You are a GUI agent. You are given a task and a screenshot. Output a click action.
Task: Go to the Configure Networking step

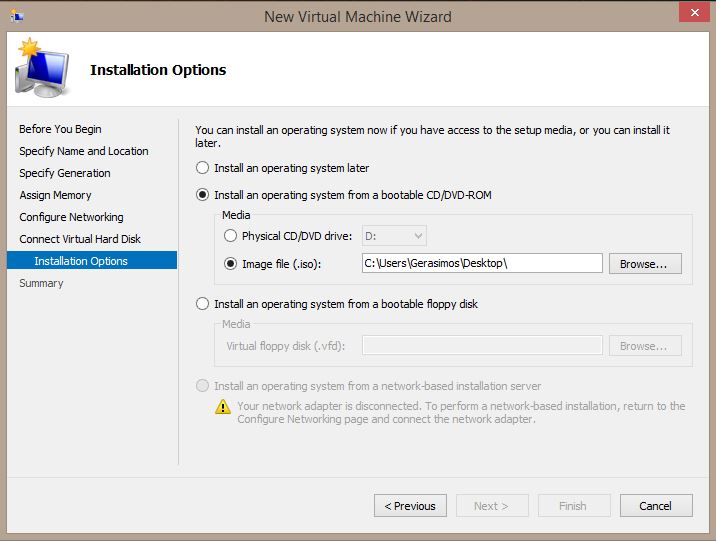[x=71, y=217]
